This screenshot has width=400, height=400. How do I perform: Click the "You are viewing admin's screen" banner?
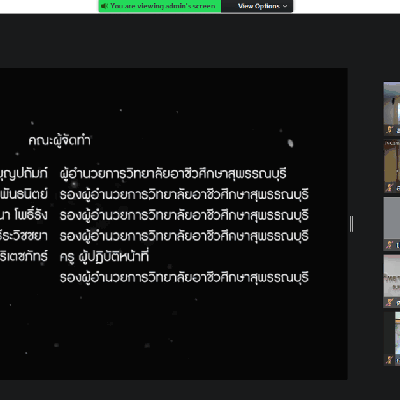click(160, 6)
